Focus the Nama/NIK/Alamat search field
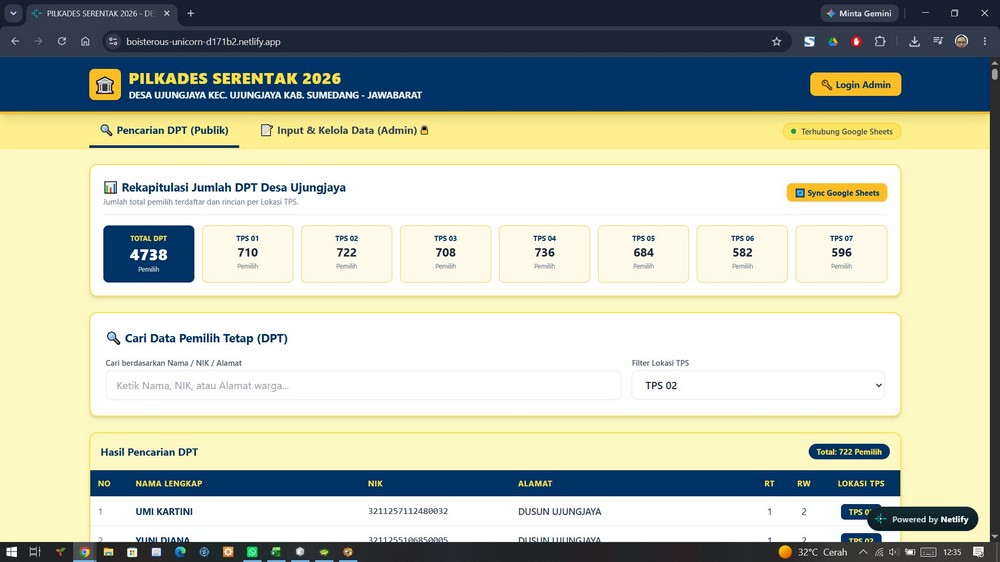1000x562 pixels. coord(363,385)
